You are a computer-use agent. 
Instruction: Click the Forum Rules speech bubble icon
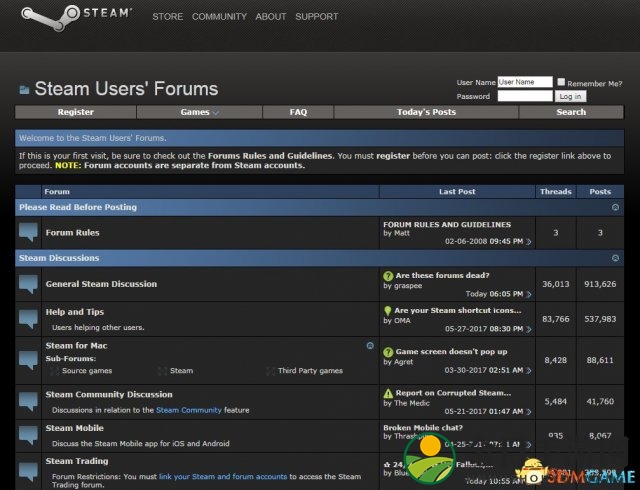tap(28, 233)
